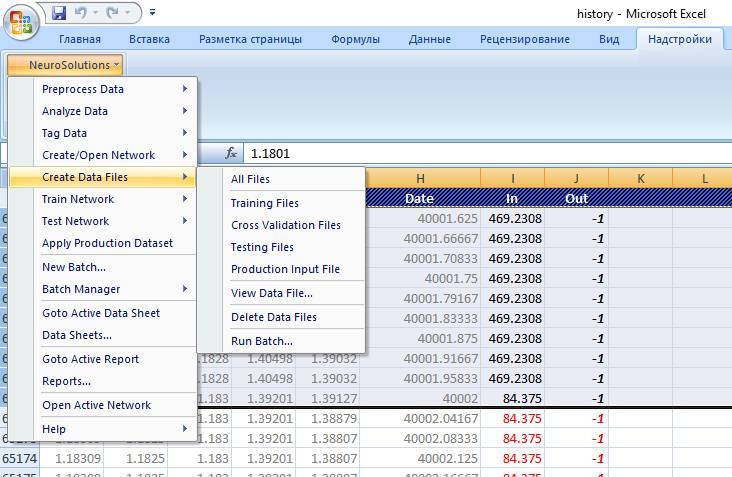This screenshot has height=477, width=732.
Task: Open View Data File...
Action: click(281, 293)
